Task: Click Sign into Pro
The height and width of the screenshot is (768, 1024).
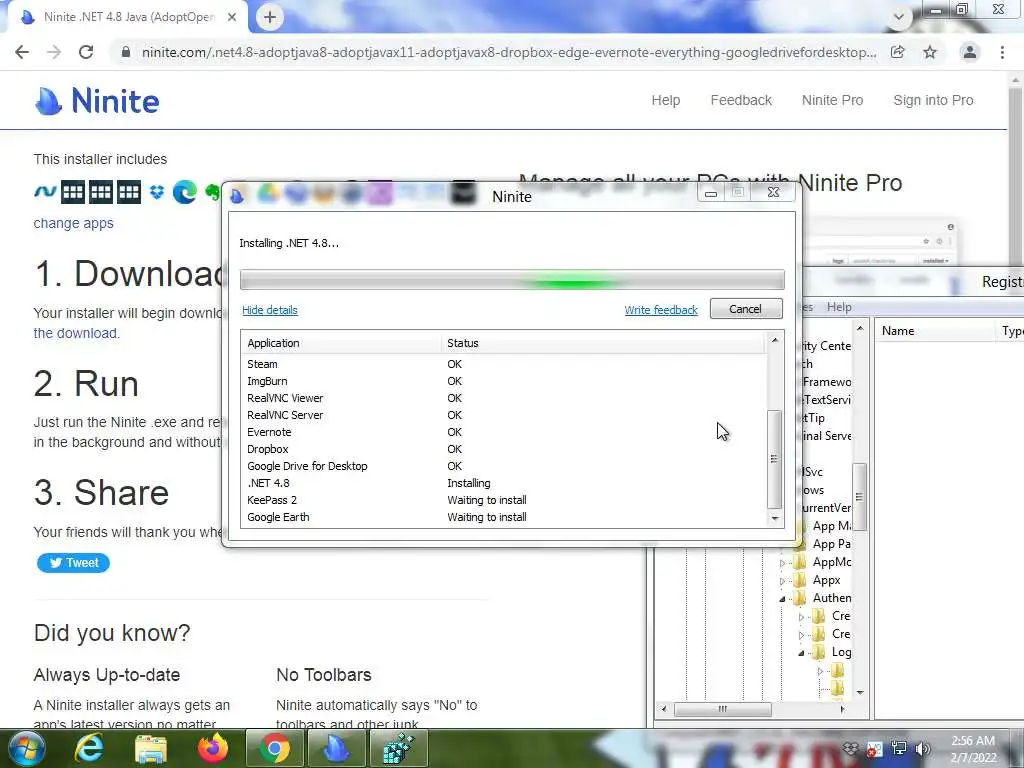Action: coord(933,100)
